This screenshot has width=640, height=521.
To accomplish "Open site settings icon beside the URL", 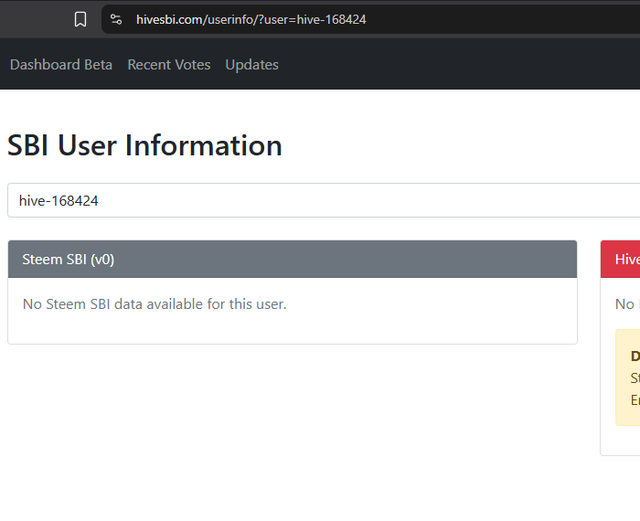I will [116, 19].
